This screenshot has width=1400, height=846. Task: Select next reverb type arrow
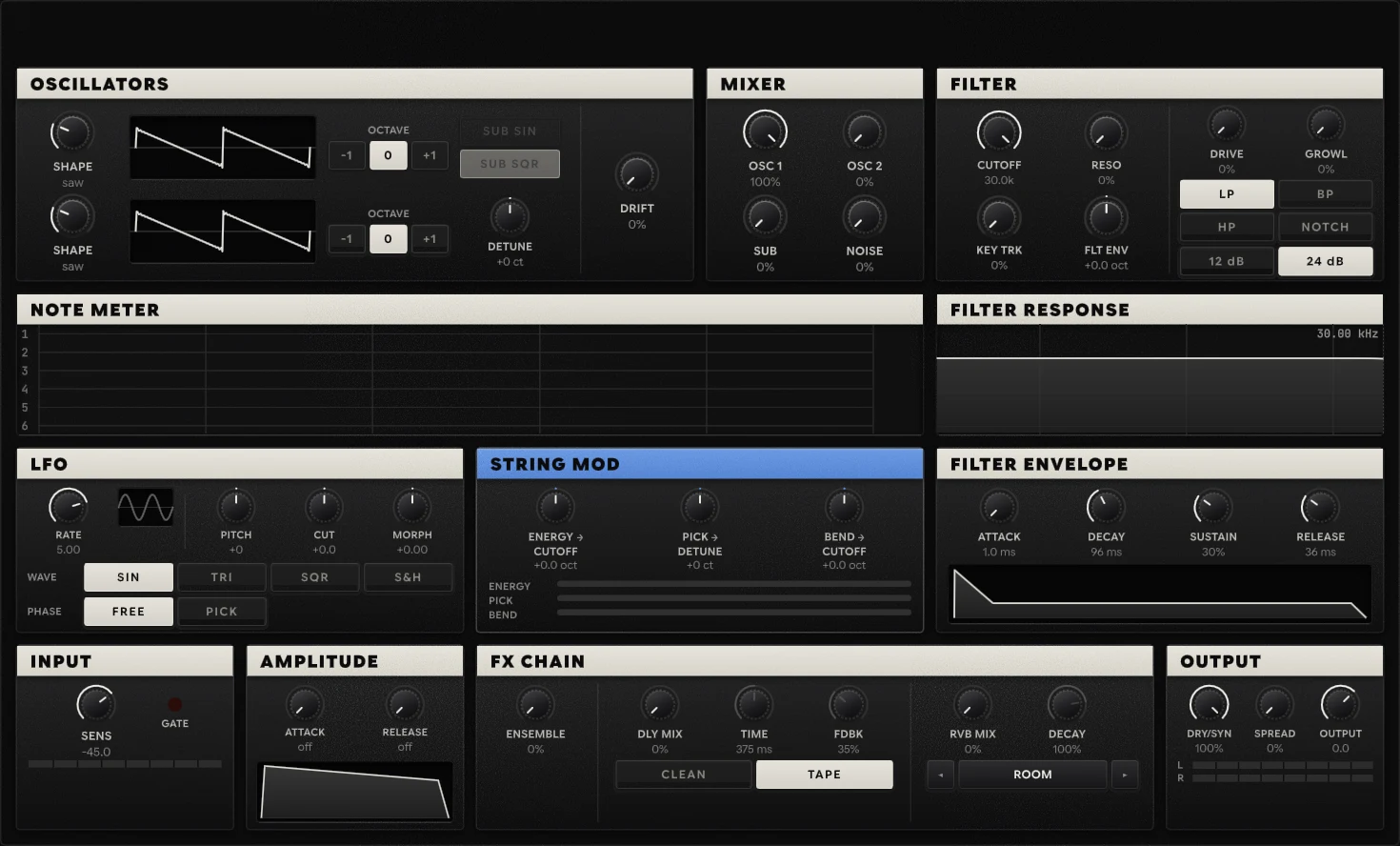[1125, 775]
